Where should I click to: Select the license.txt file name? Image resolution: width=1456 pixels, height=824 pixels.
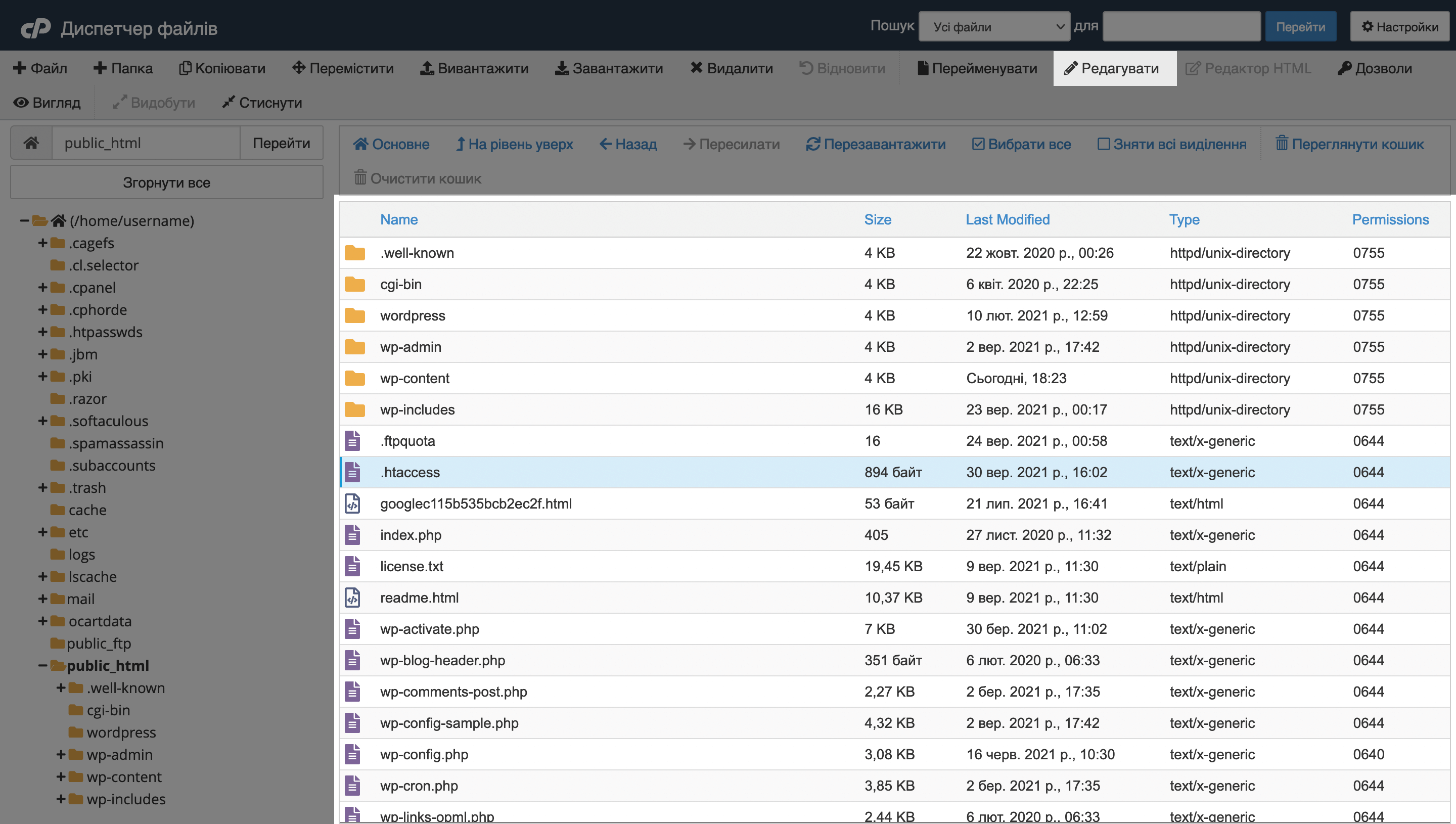[x=412, y=567]
